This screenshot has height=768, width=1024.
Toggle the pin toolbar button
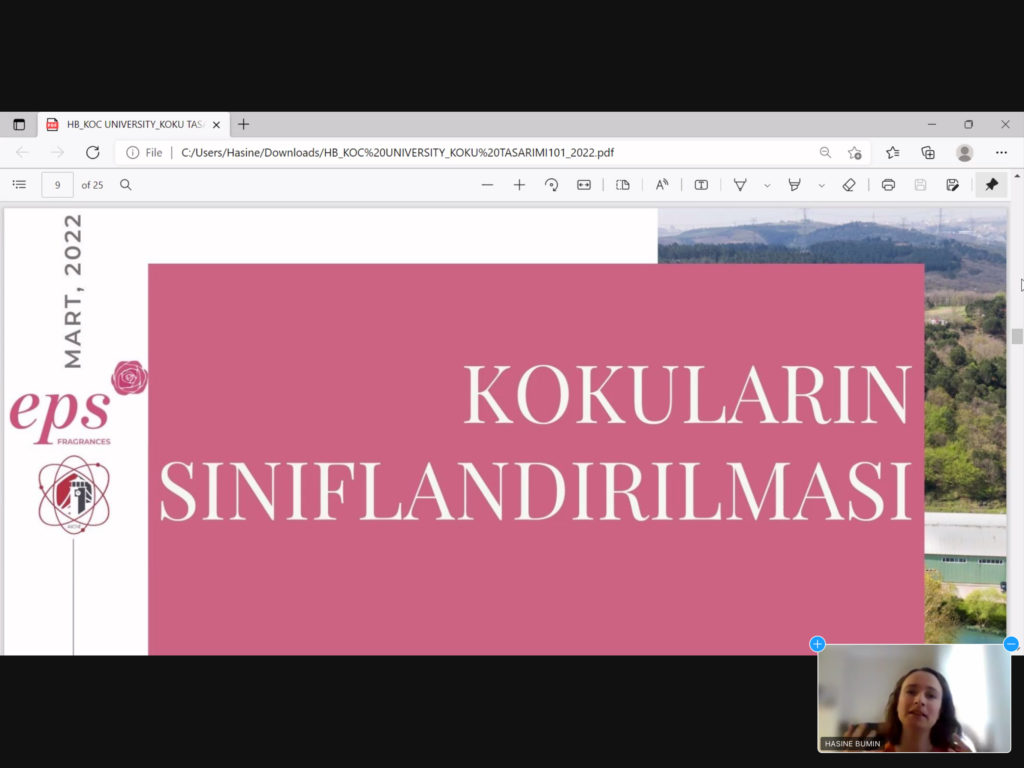991,185
